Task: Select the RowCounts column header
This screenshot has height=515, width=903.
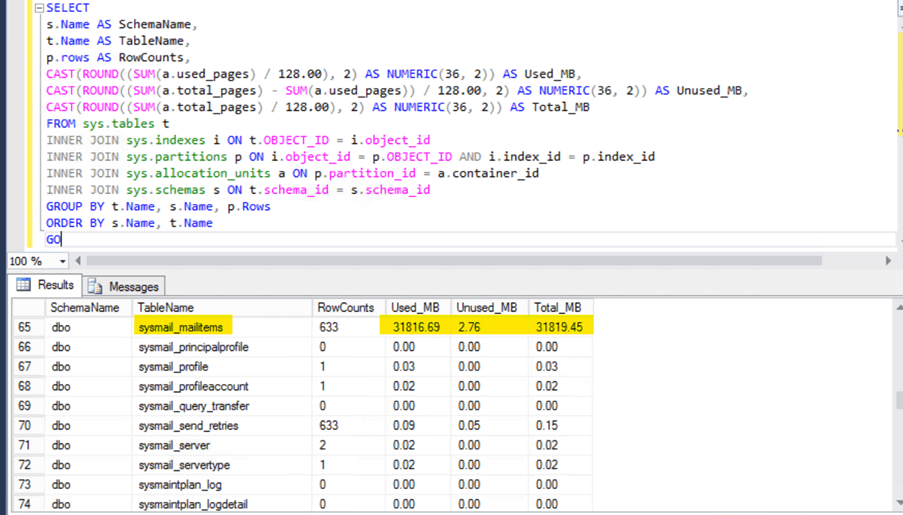Action: pyautogui.click(x=344, y=307)
